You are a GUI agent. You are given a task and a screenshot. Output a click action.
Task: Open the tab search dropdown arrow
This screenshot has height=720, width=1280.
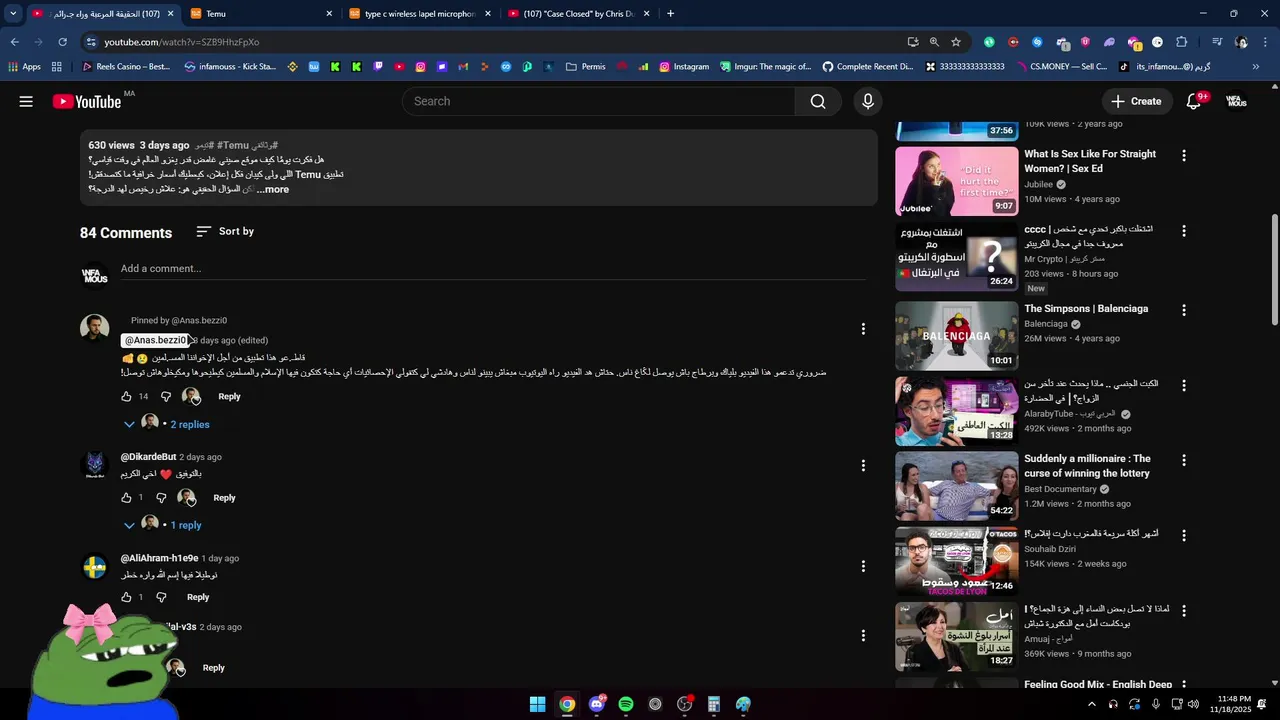pos(13,14)
